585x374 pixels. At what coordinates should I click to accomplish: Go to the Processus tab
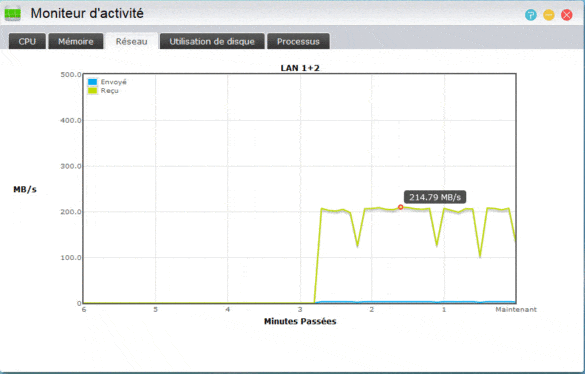coord(298,41)
